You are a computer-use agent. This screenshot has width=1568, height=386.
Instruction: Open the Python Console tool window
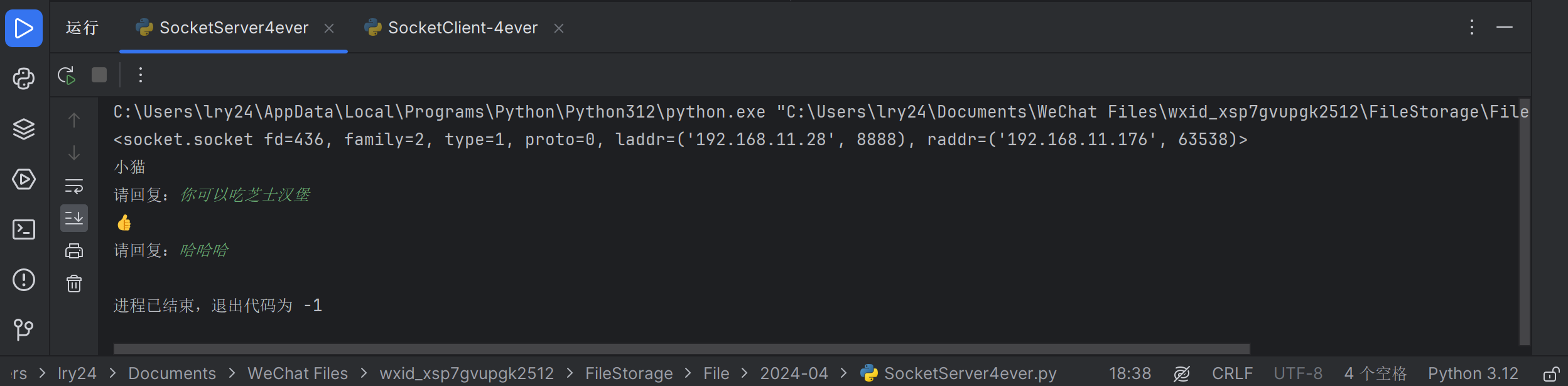click(24, 79)
